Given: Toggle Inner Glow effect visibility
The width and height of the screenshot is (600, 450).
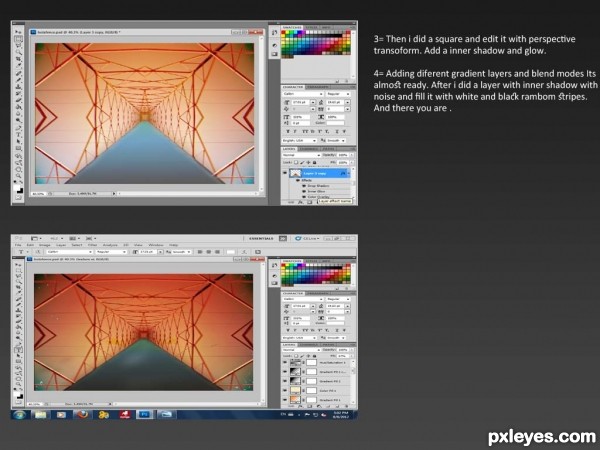Looking at the screenshot, I should [x=304, y=191].
